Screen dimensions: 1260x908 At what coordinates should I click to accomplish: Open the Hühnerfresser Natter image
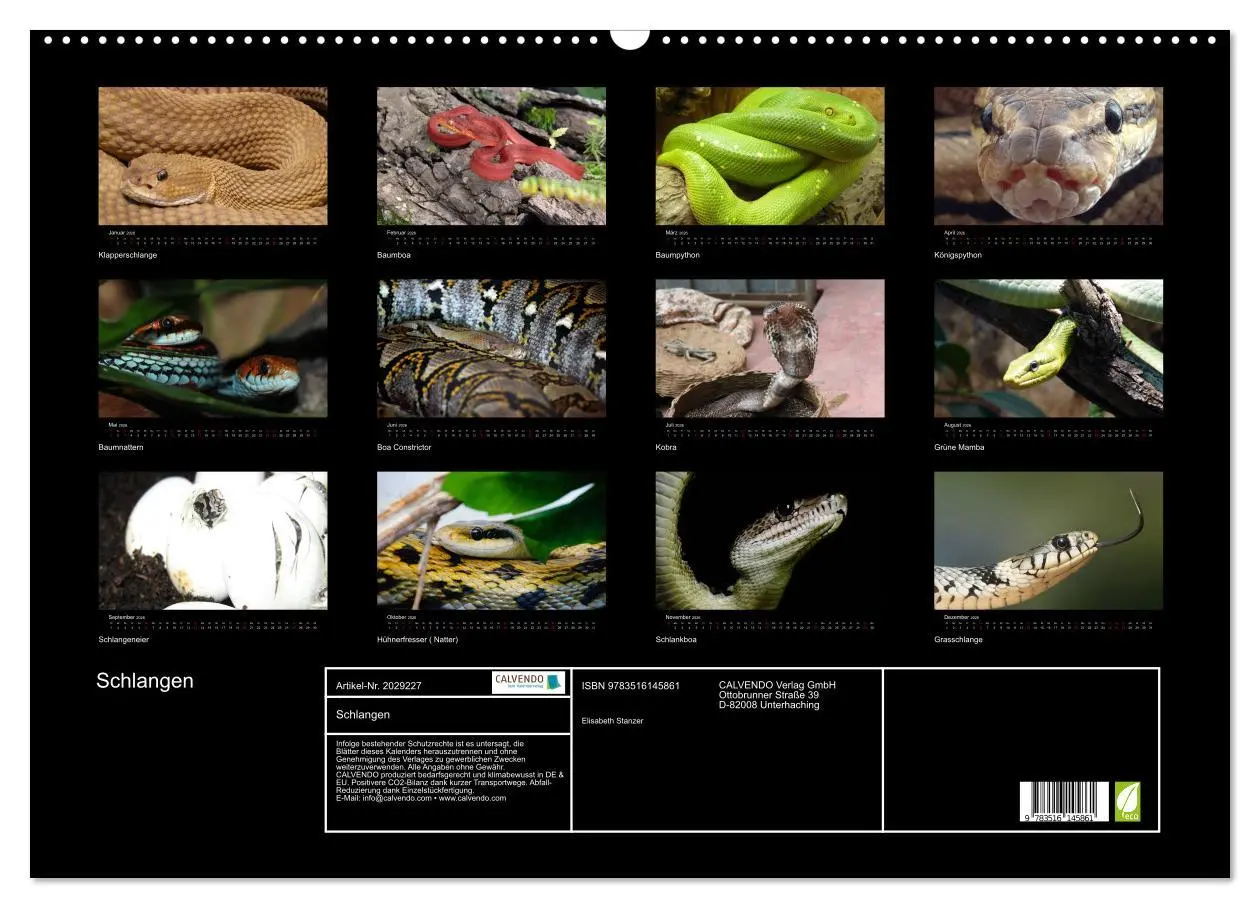(491, 540)
